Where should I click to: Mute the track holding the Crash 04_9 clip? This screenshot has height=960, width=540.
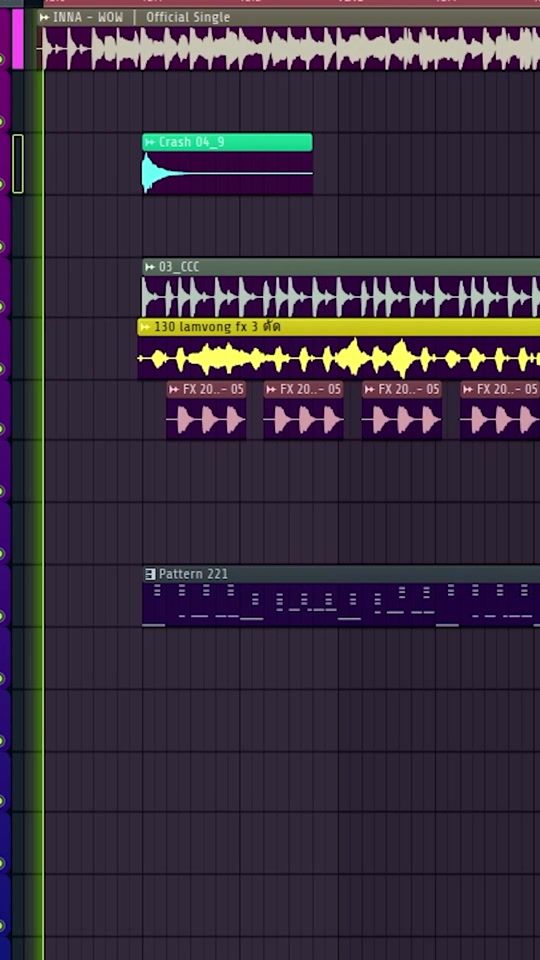pos(2,183)
